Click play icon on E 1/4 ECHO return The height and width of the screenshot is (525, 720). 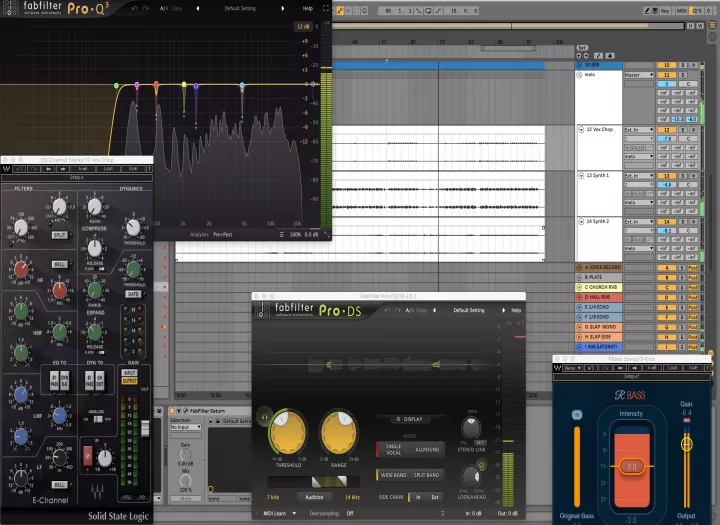pyautogui.click(x=579, y=307)
